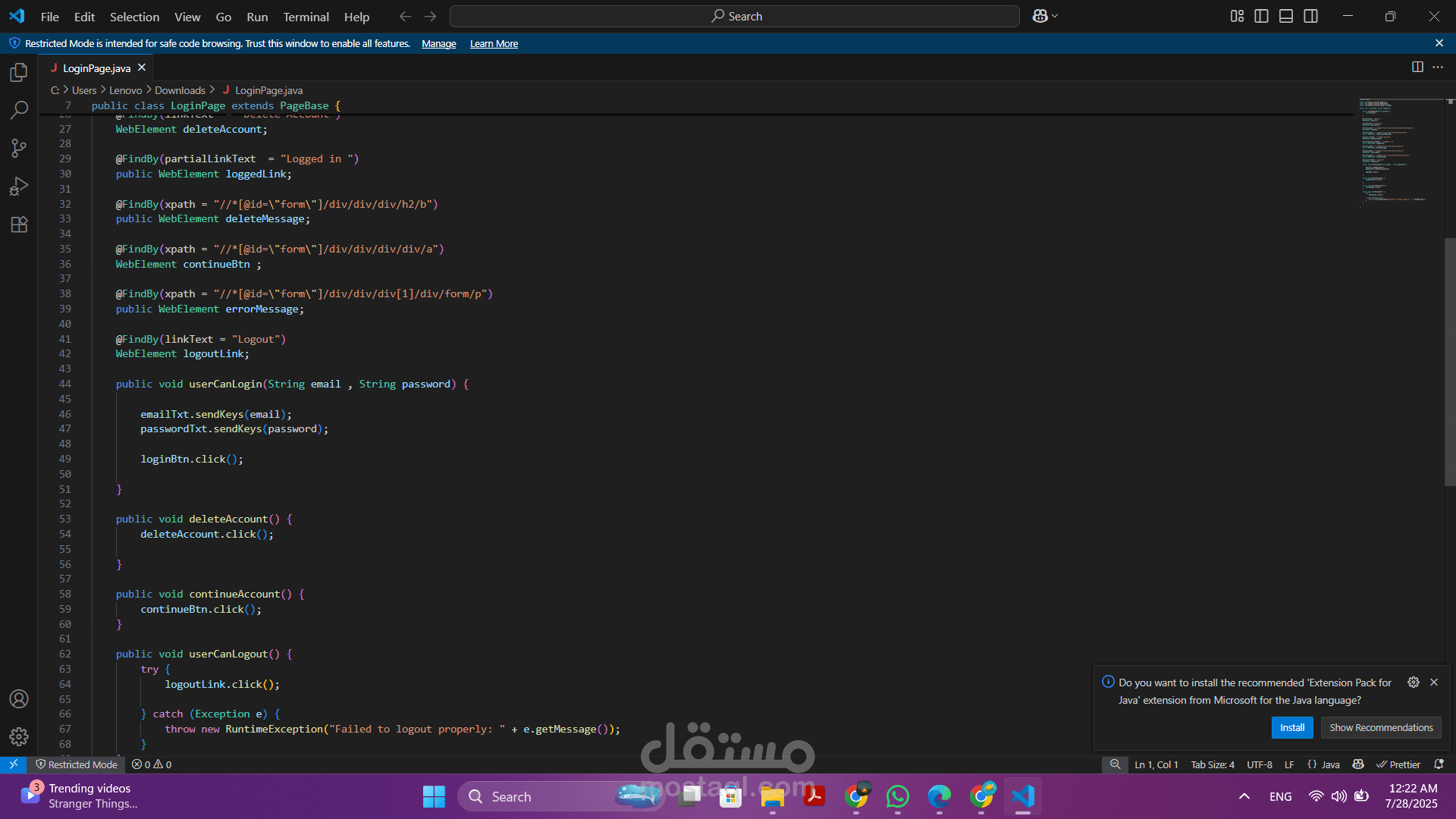Toggle the bottom panel layout button

(x=1286, y=16)
